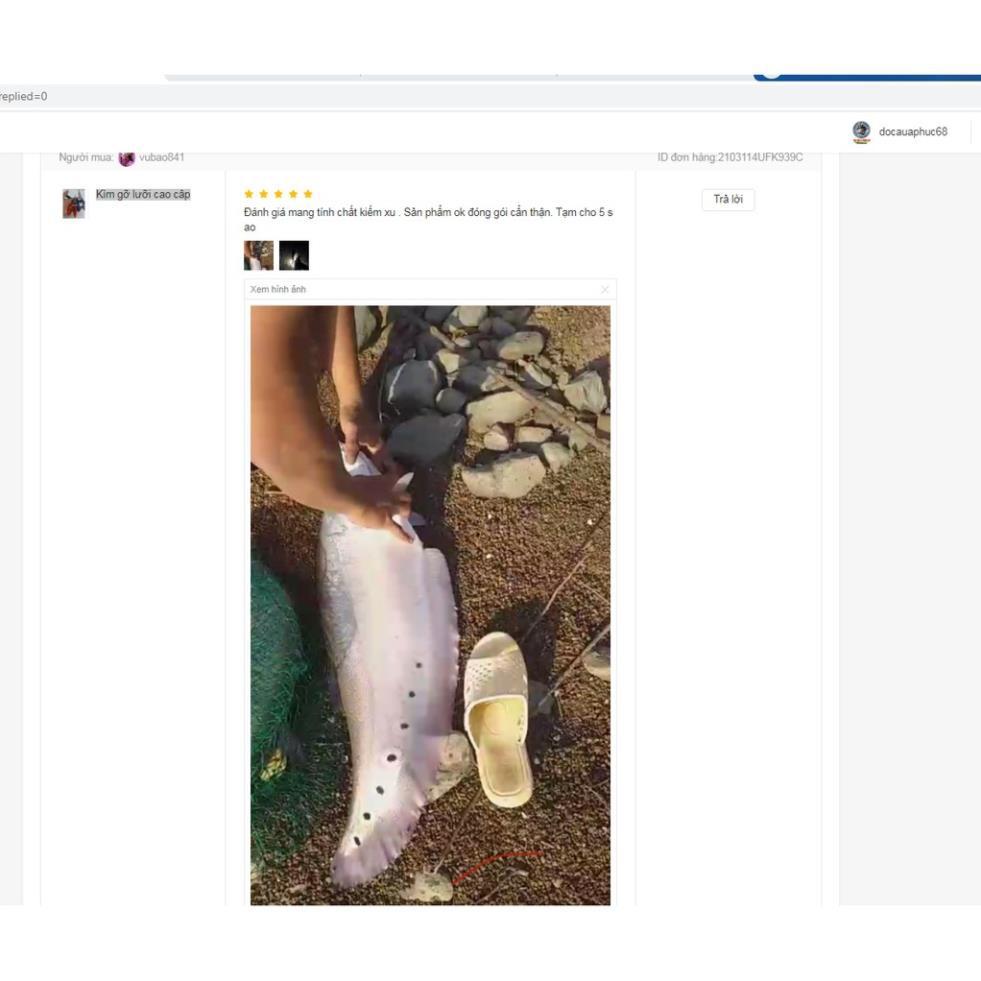The image size is (981, 981).
Task: Click the first rating star
Action: tap(249, 194)
